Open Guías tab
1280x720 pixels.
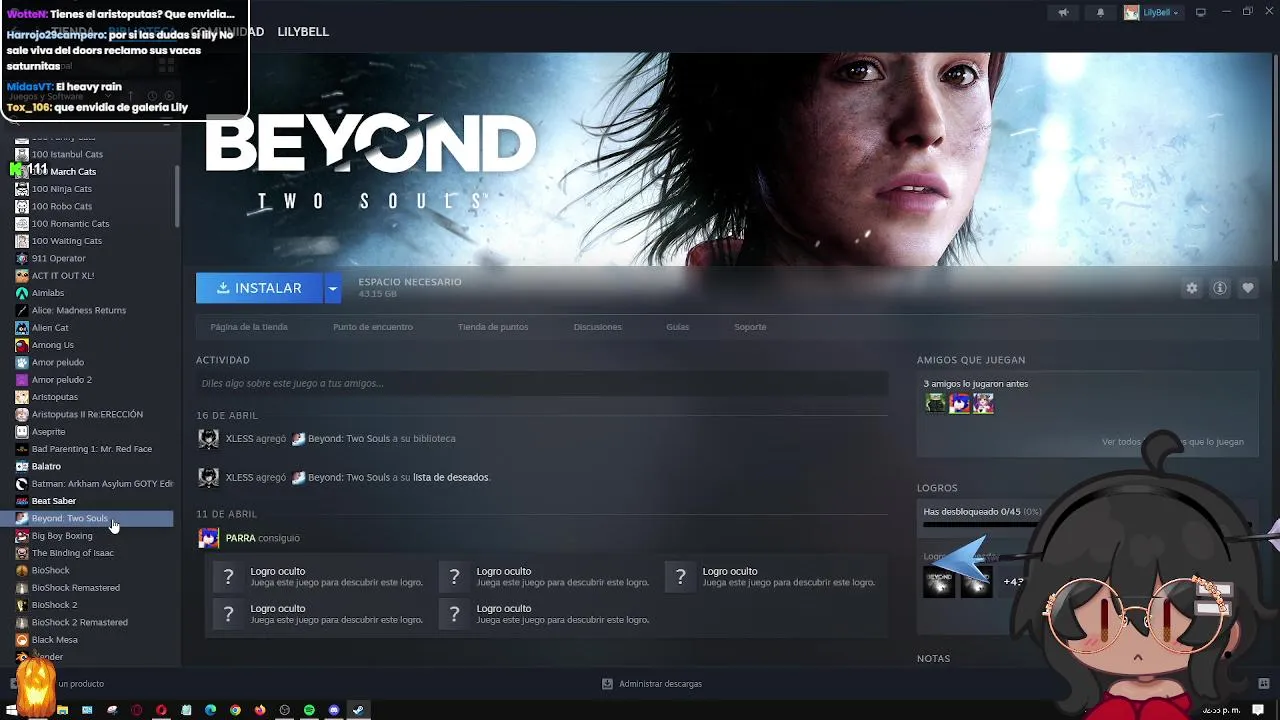[678, 327]
